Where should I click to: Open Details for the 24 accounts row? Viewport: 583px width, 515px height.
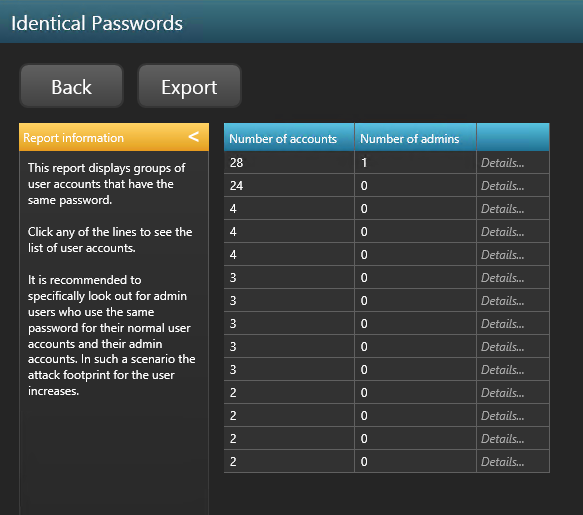click(x=502, y=186)
